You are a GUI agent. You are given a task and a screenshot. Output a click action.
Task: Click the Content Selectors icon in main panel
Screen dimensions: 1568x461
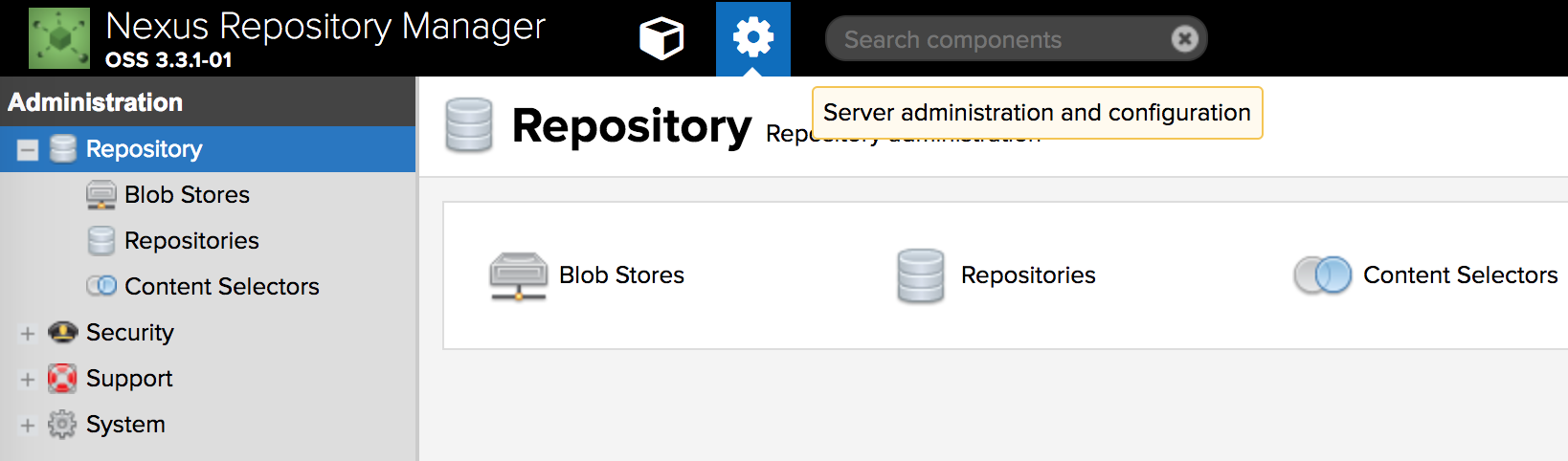click(1322, 275)
